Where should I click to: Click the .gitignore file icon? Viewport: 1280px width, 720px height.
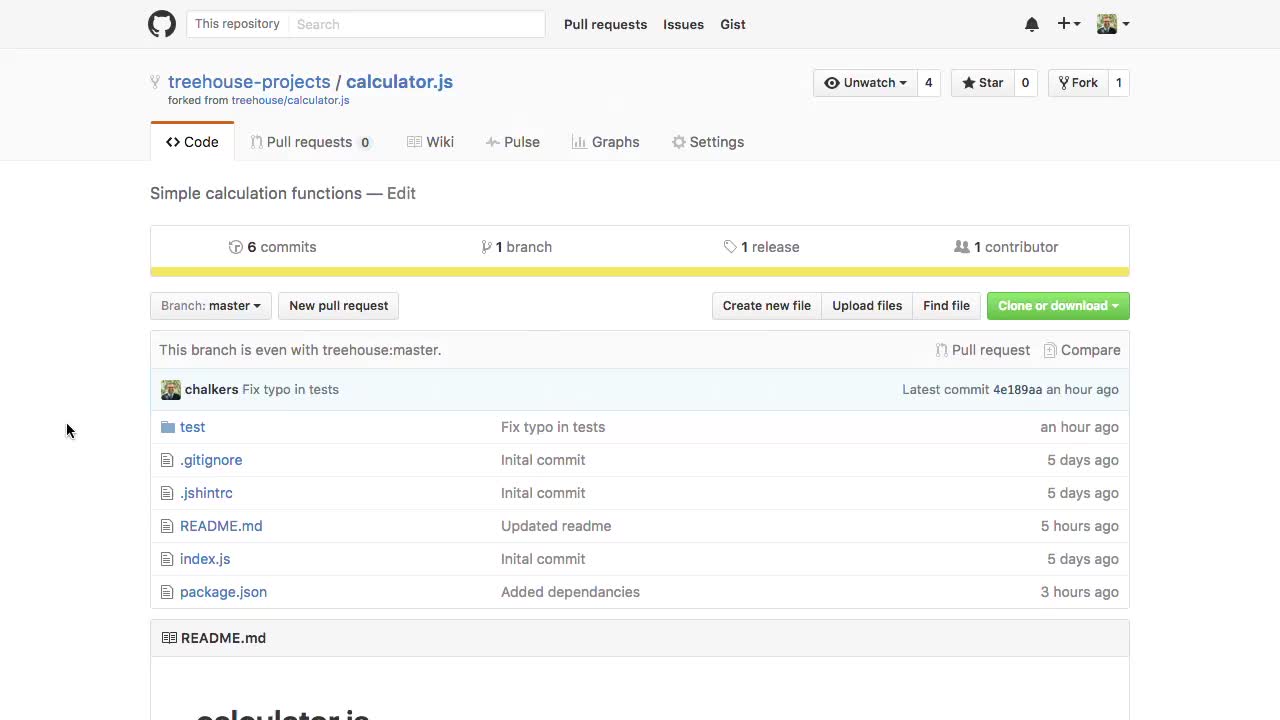pos(167,460)
